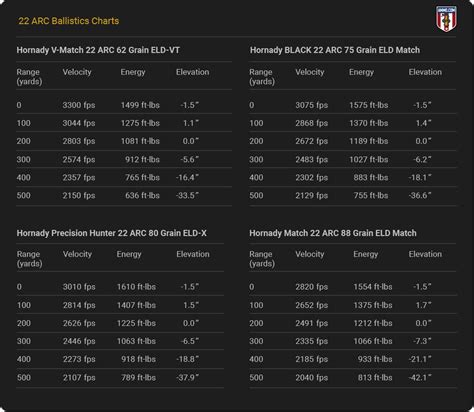The image size is (474, 412).
Task: Click the 1275 ft-lbs energy cell
Action: [x=140, y=123]
